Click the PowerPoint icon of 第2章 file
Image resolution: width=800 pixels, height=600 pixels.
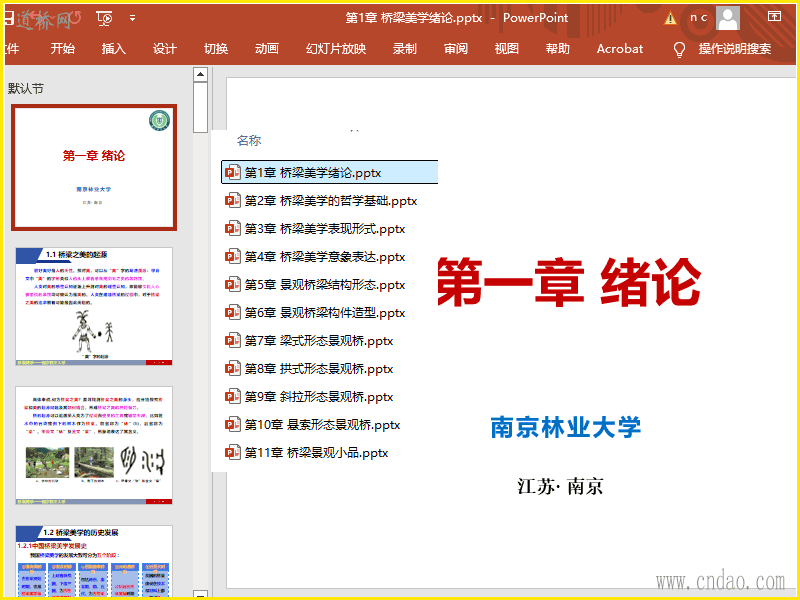click(233, 201)
